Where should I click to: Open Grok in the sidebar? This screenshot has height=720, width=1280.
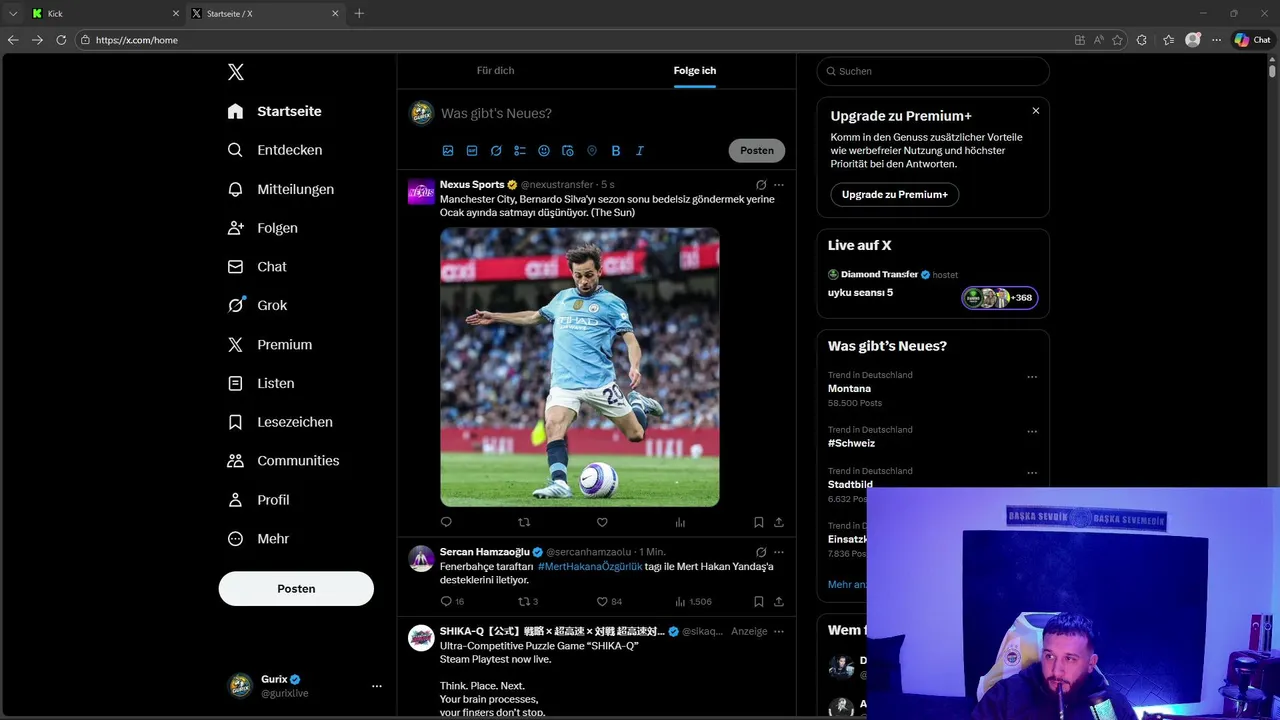(257, 306)
